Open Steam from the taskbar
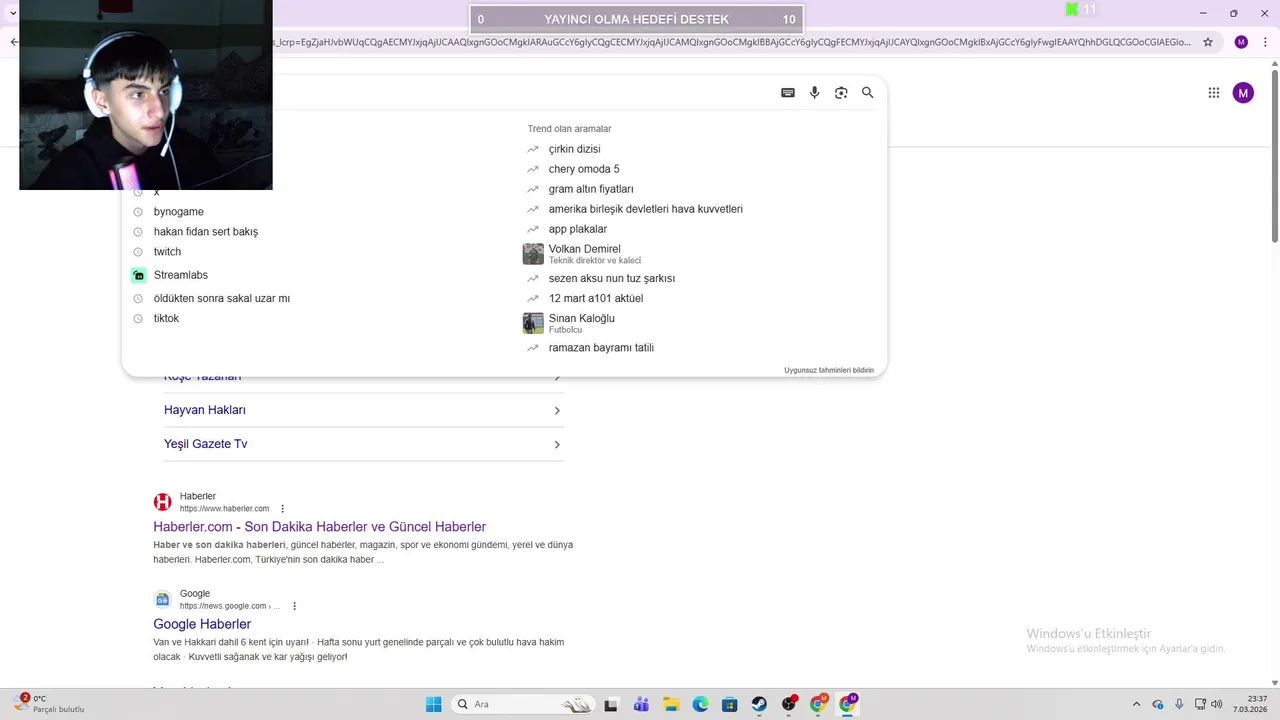 (x=759, y=704)
